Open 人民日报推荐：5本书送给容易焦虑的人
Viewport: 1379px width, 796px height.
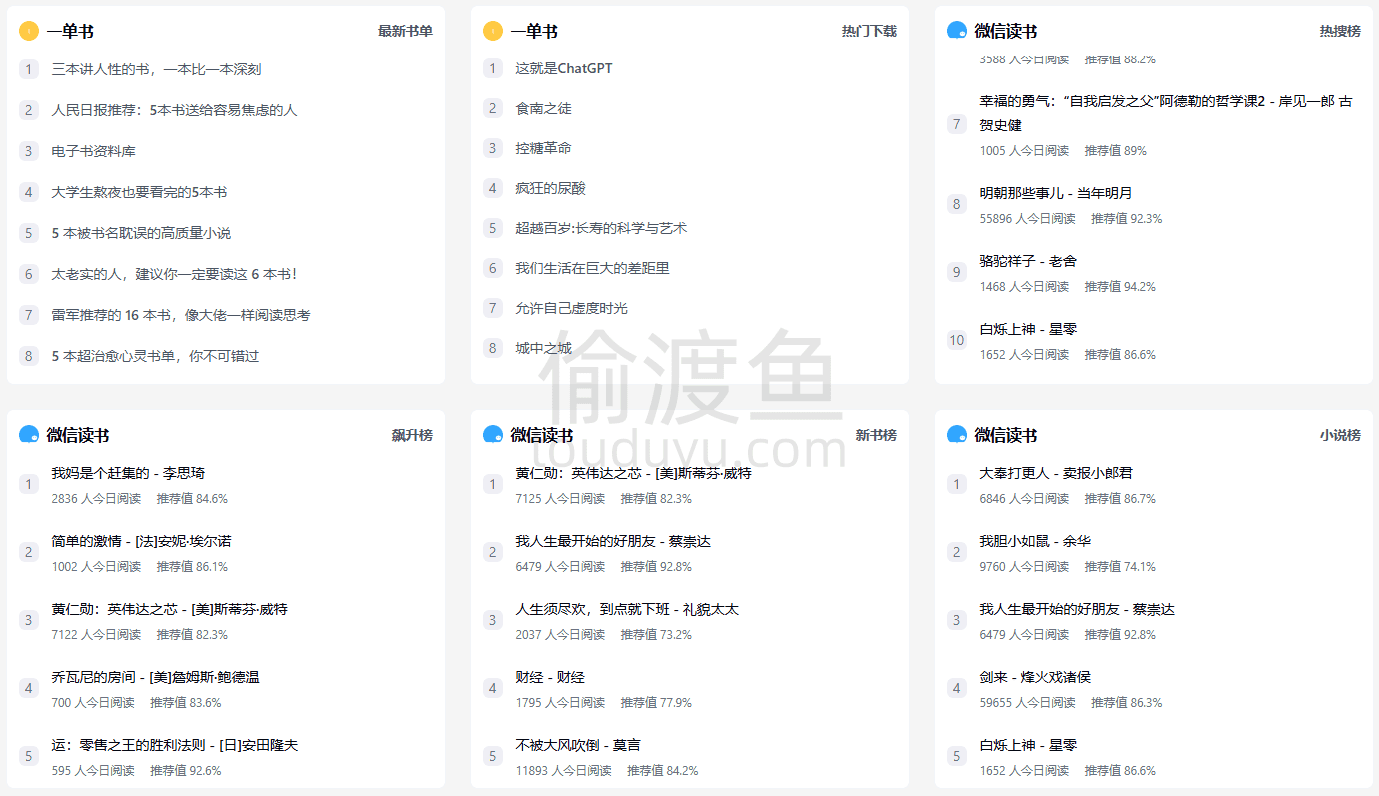(174, 110)
